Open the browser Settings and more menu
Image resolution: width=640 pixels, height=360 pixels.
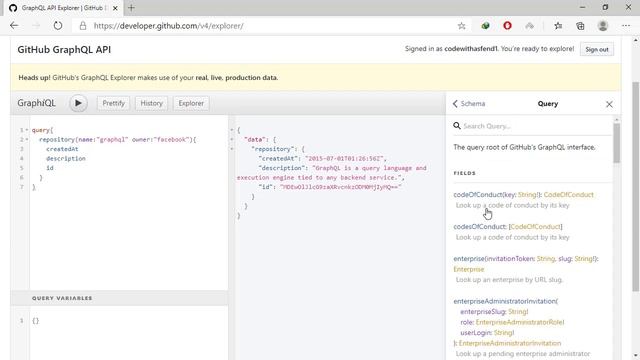[626, 26]
